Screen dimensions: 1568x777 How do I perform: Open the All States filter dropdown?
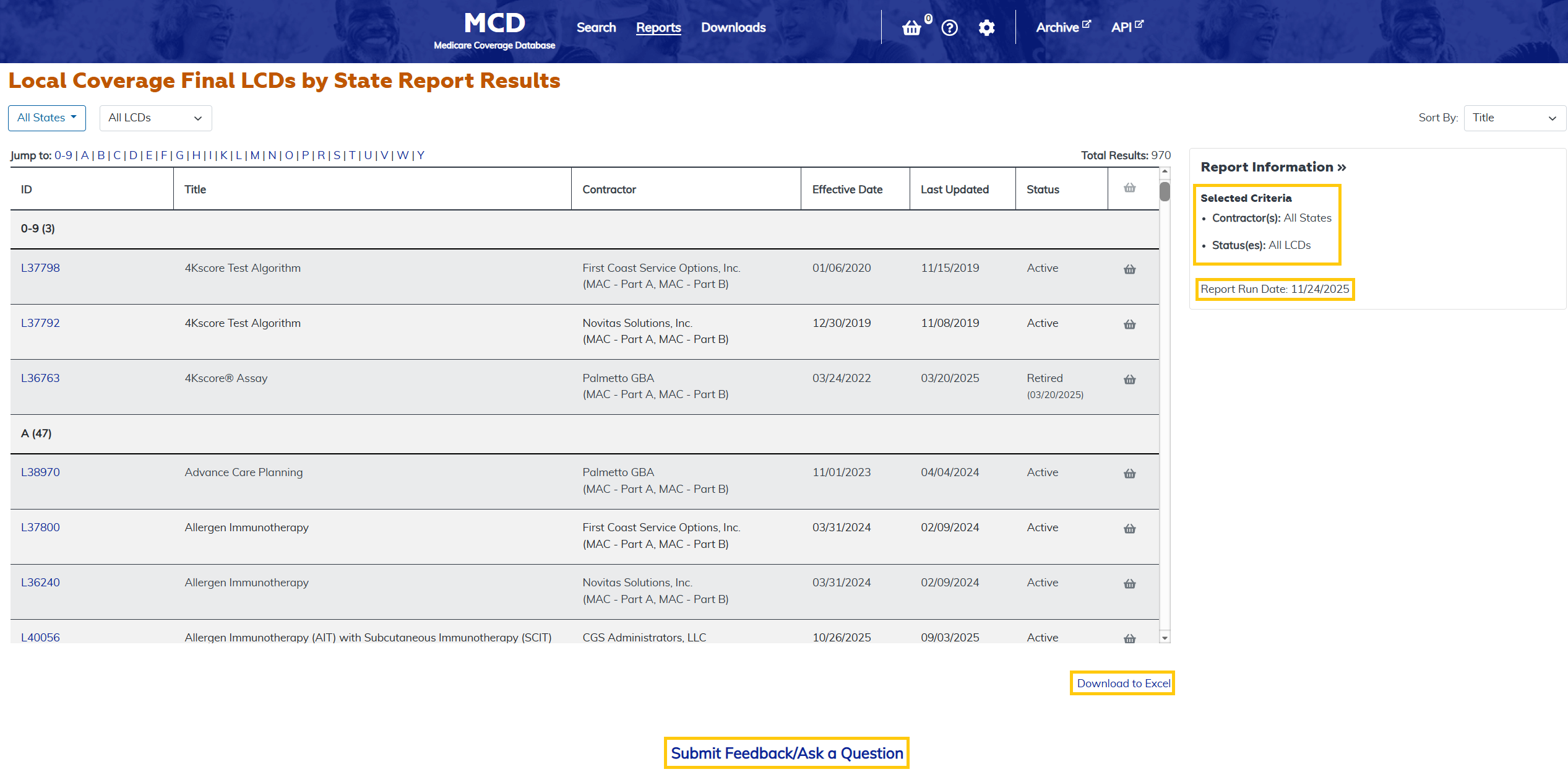46,118
